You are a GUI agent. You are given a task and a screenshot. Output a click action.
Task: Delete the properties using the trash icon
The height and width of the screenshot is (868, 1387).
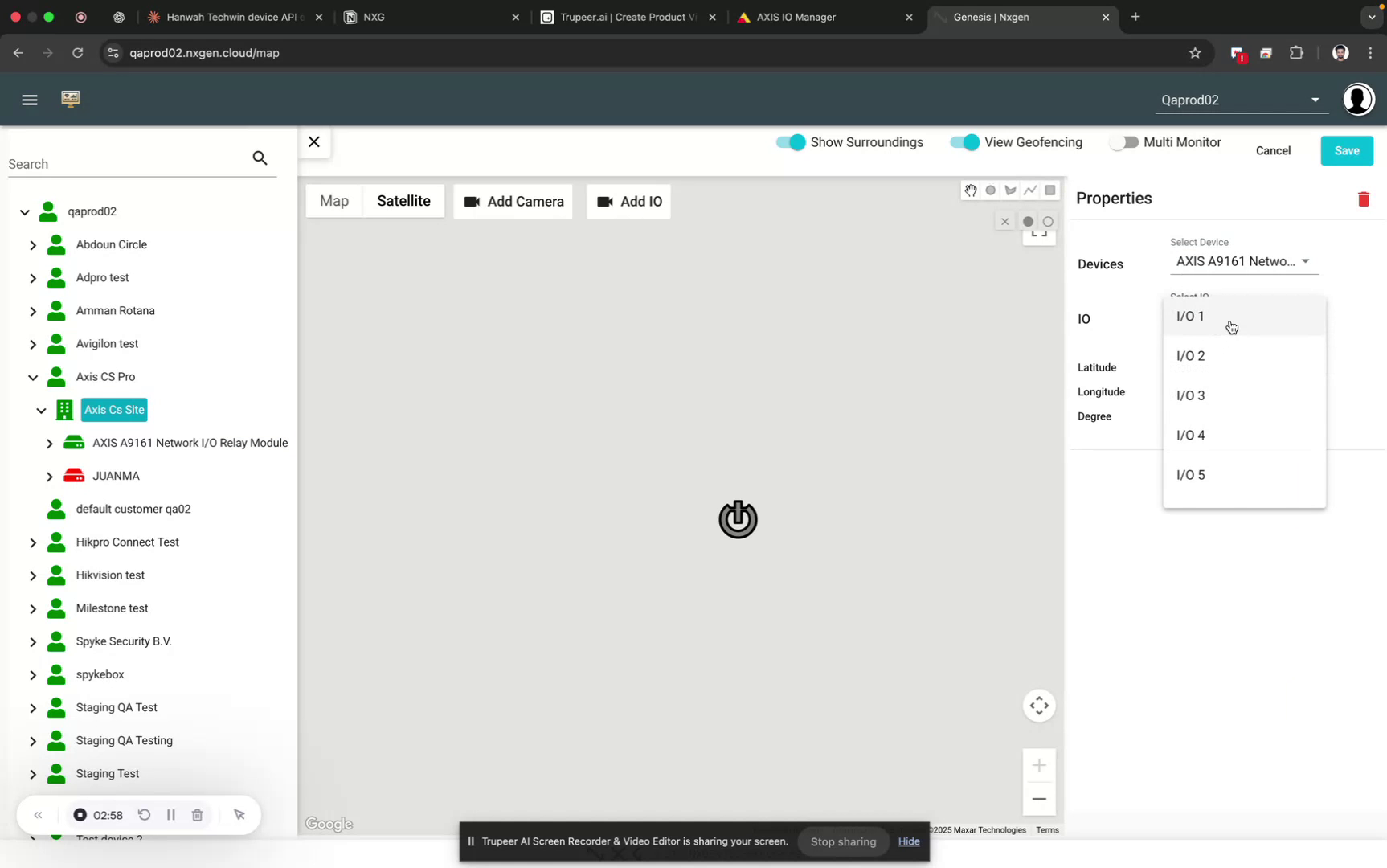tap(1363, 199)
